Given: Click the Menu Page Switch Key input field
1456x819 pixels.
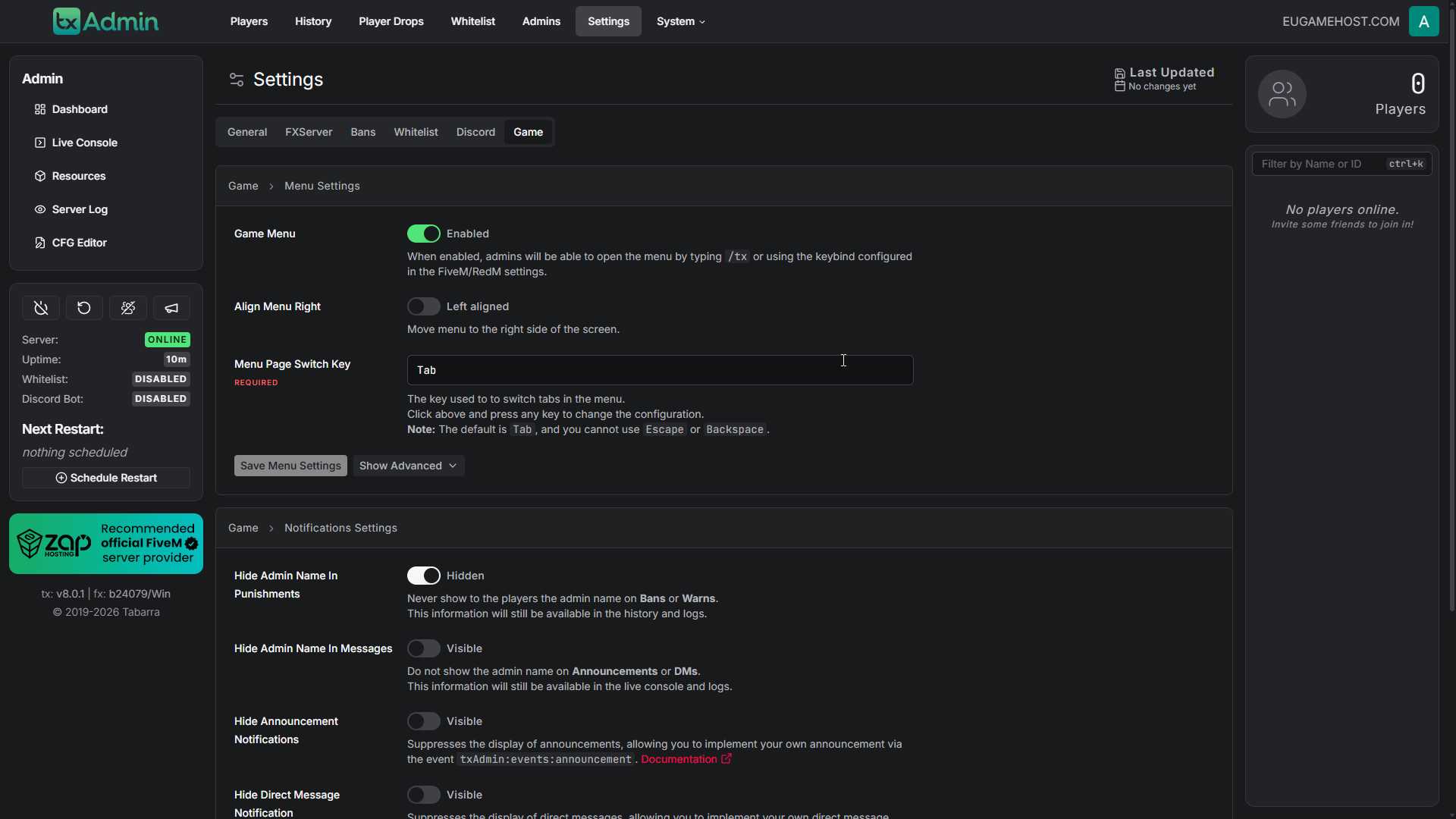Looking at the screenshot, I should pos(659,370).
